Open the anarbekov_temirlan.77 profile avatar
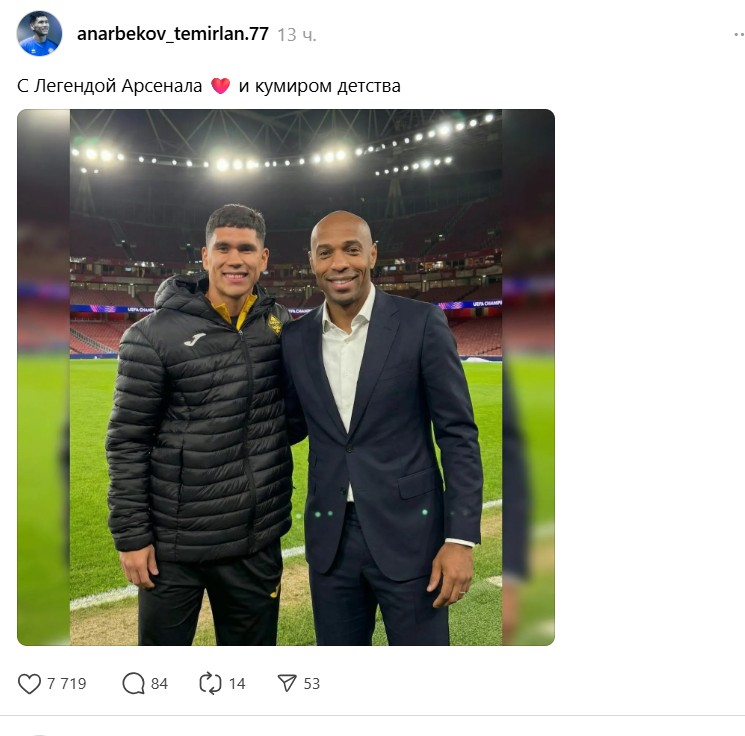This screenshot has height=736, width=745. tap(40, 34)
